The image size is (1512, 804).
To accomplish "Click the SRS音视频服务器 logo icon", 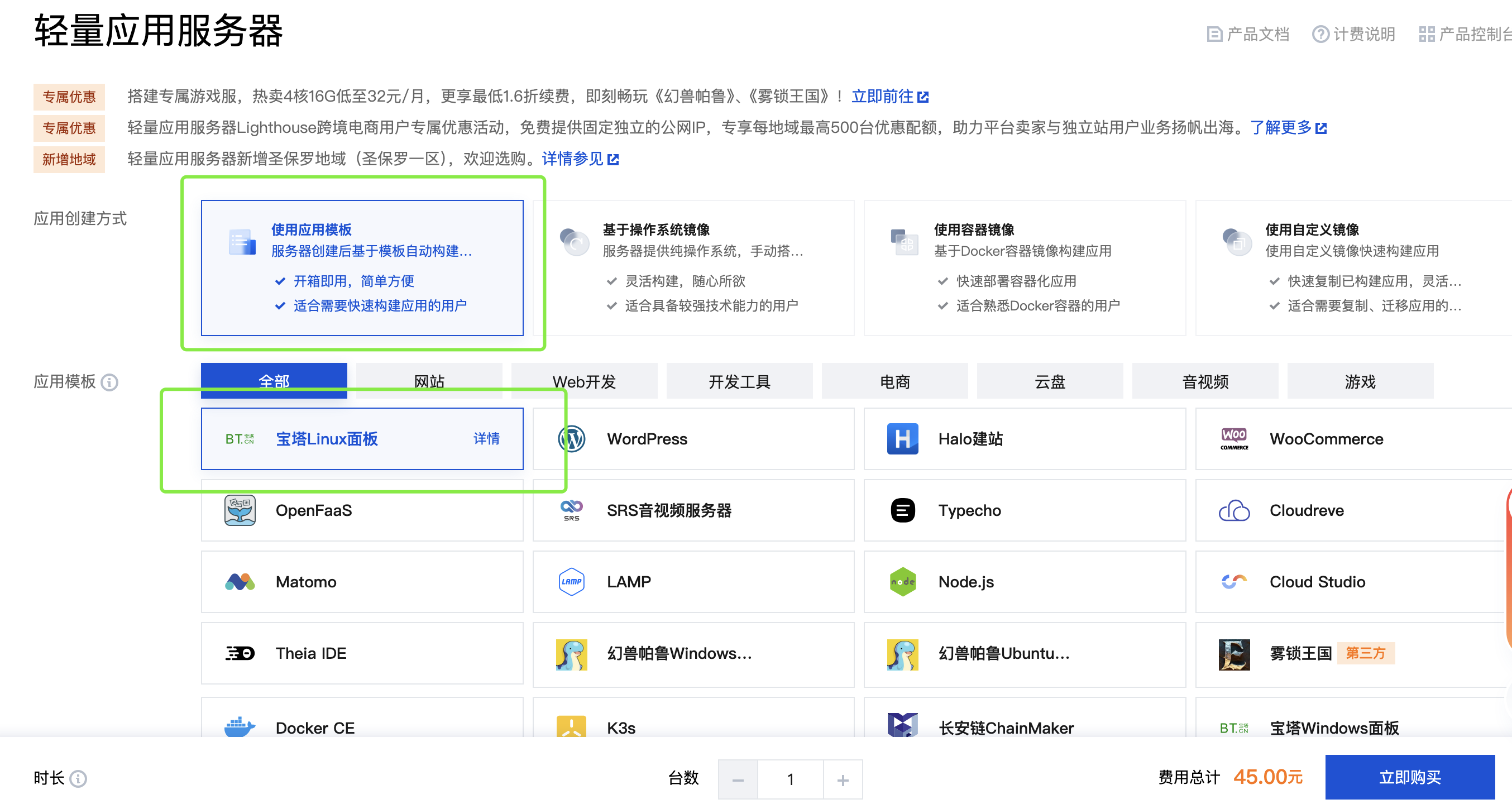I will click(x=571, y=510).
